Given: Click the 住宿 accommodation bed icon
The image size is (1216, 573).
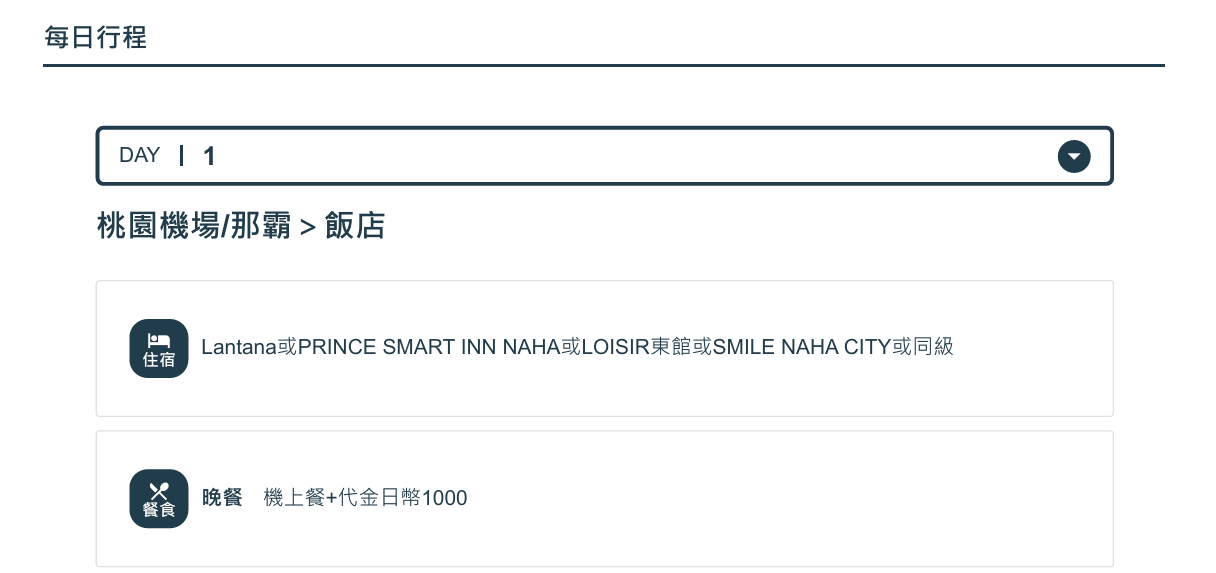Looking at the screenshot, I should tap(159, 348).
